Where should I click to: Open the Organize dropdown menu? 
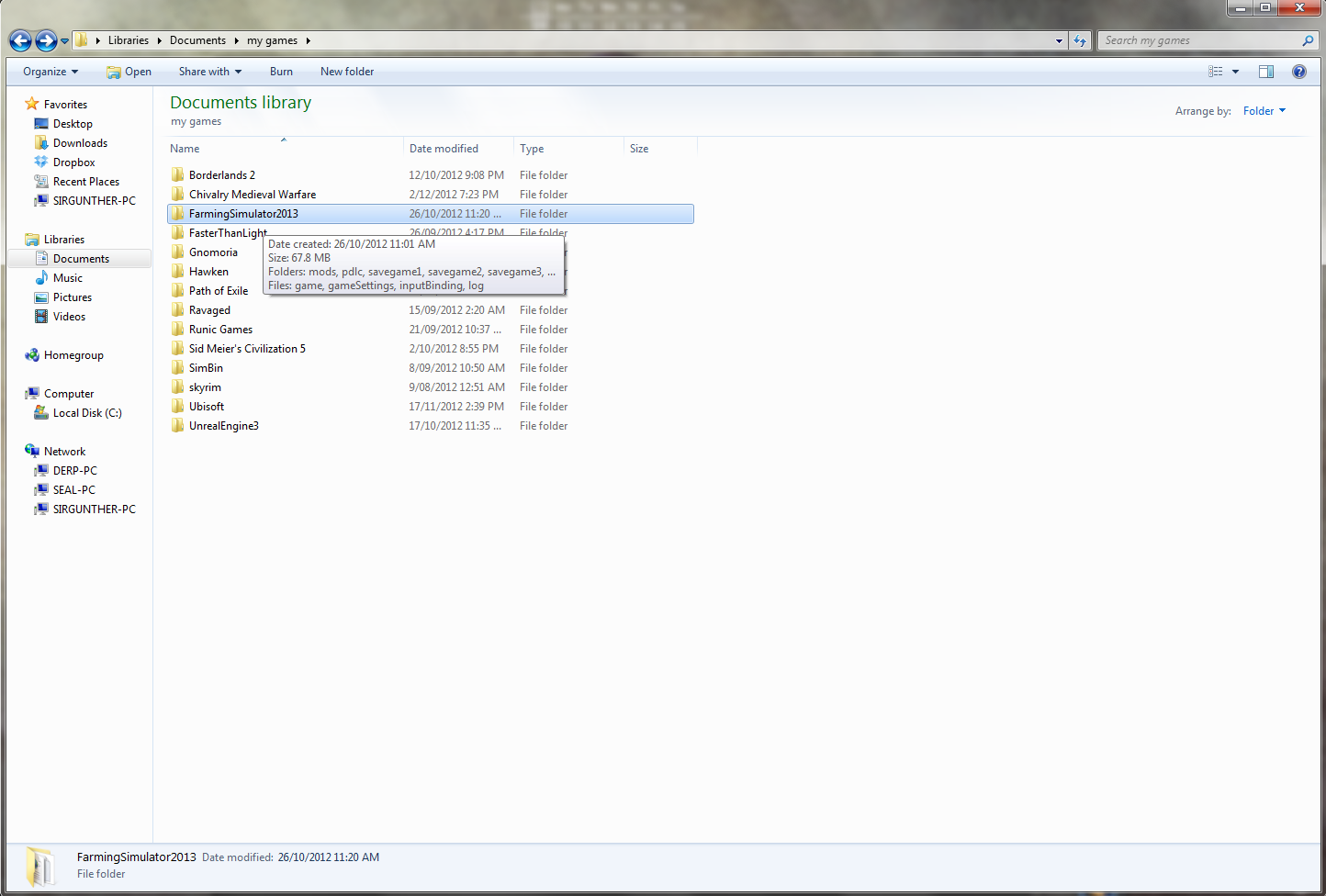[51, 72]
